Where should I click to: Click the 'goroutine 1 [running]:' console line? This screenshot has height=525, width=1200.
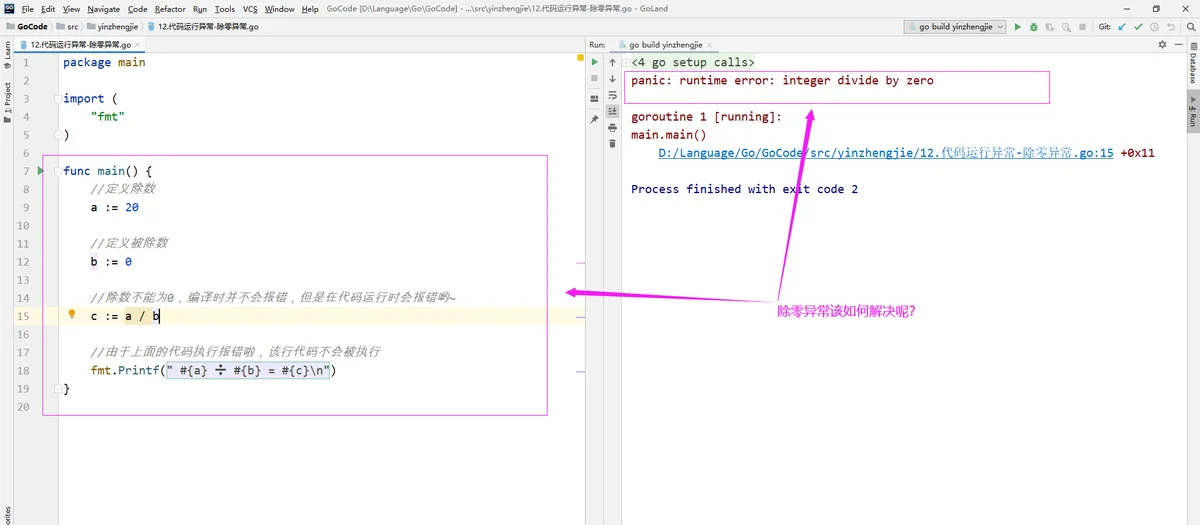pos(706,117)
